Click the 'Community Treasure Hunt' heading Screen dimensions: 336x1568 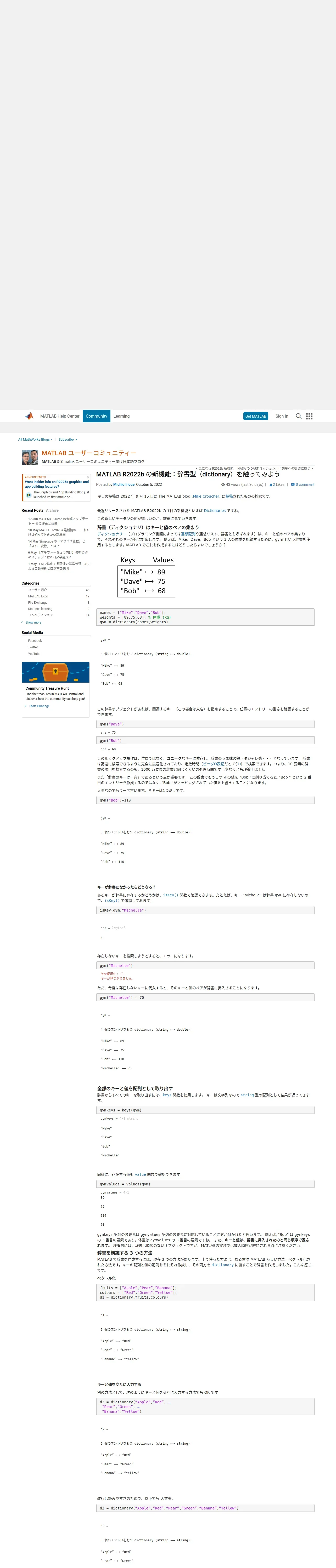tap(47, 688)
